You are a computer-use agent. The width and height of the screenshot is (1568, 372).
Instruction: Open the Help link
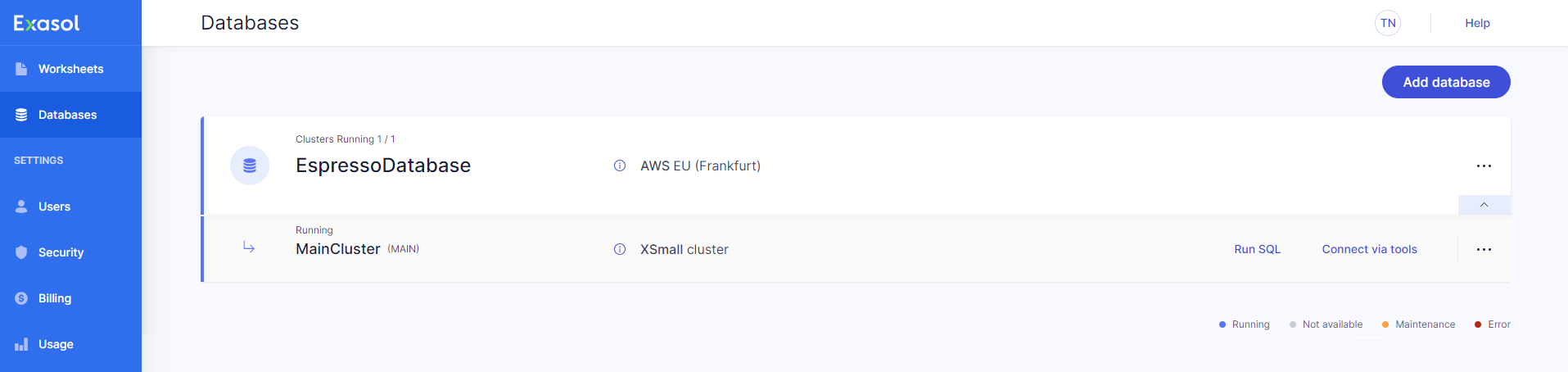pyautogui.click(x=1477, y=23)
